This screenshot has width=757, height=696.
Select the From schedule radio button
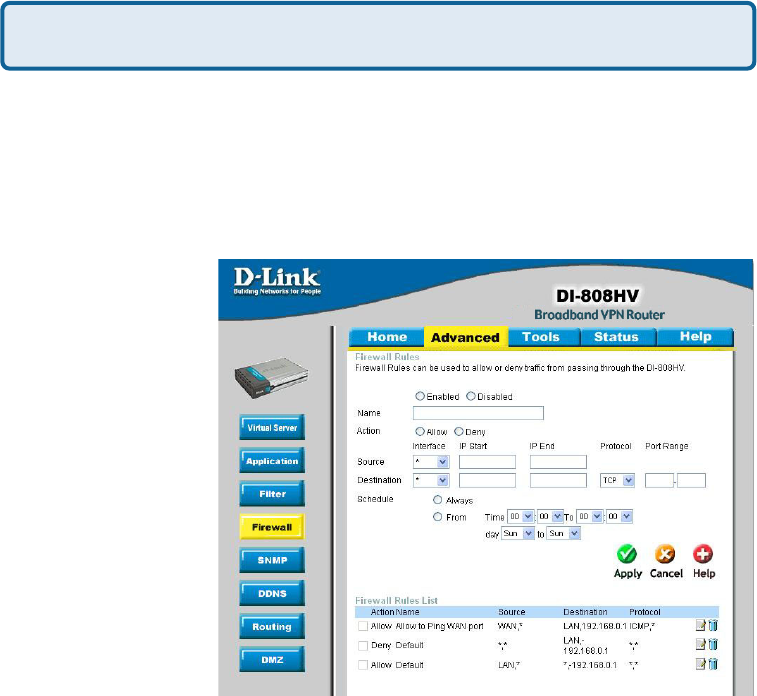point(437,517)
